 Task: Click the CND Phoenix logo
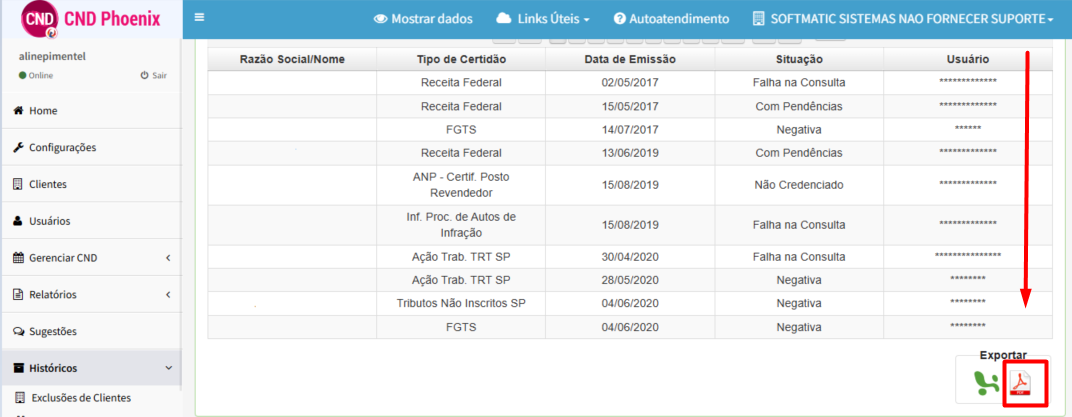coord(91,20)
